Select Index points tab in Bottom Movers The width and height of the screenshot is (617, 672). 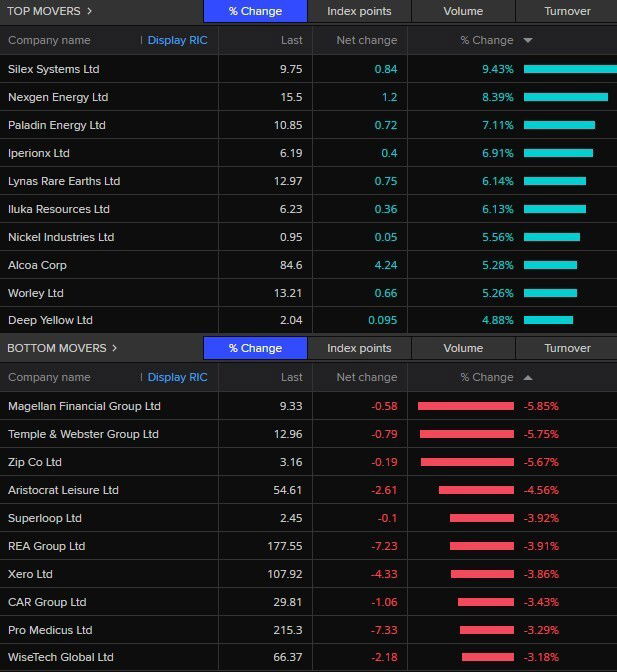tap(359, 348)
